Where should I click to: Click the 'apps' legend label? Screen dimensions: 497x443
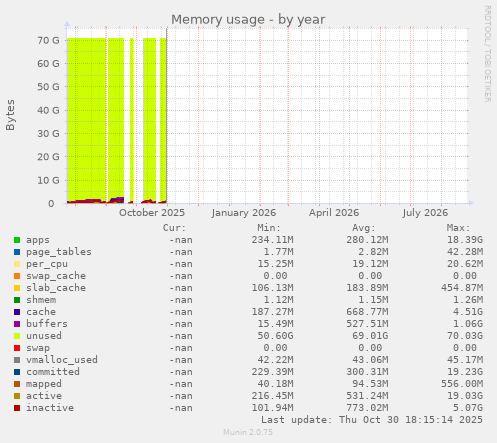(x=38, y=240)
